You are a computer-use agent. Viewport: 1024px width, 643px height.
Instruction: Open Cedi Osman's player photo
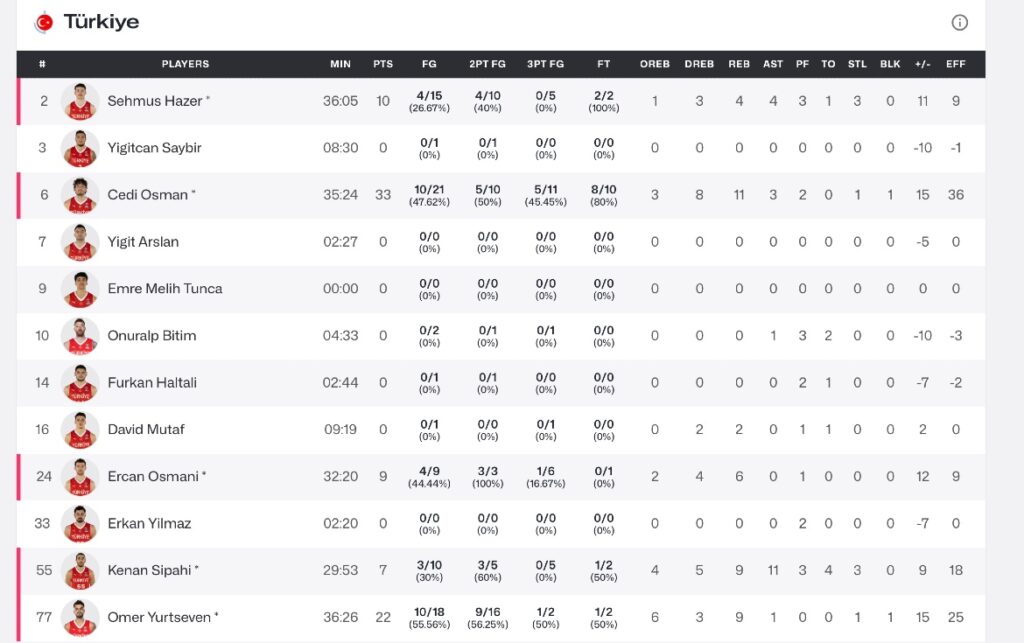(80, 195)
